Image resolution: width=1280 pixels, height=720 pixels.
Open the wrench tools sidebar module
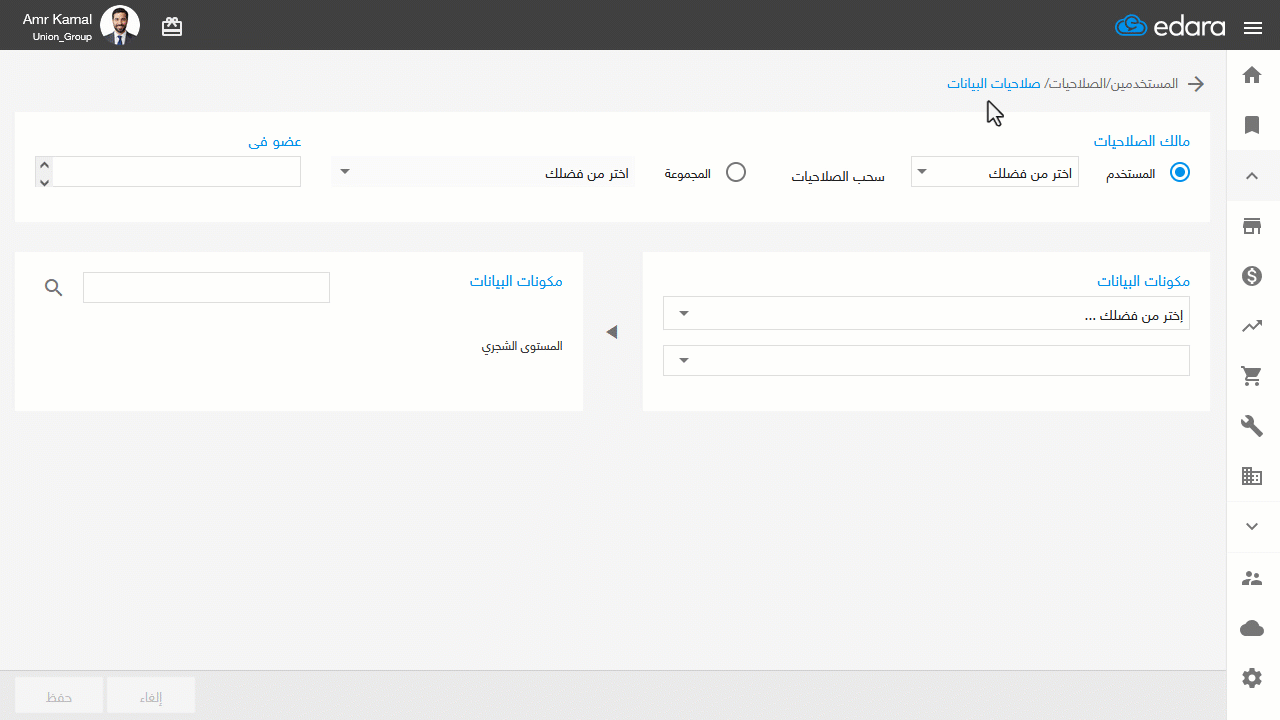(x=1252, y=427)
